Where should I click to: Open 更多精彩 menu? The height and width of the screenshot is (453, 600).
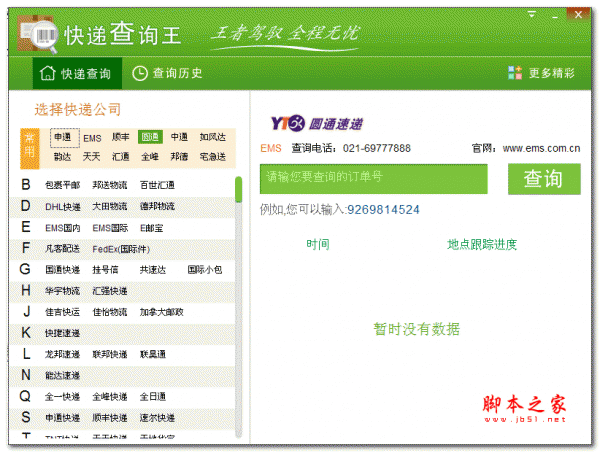541,73
